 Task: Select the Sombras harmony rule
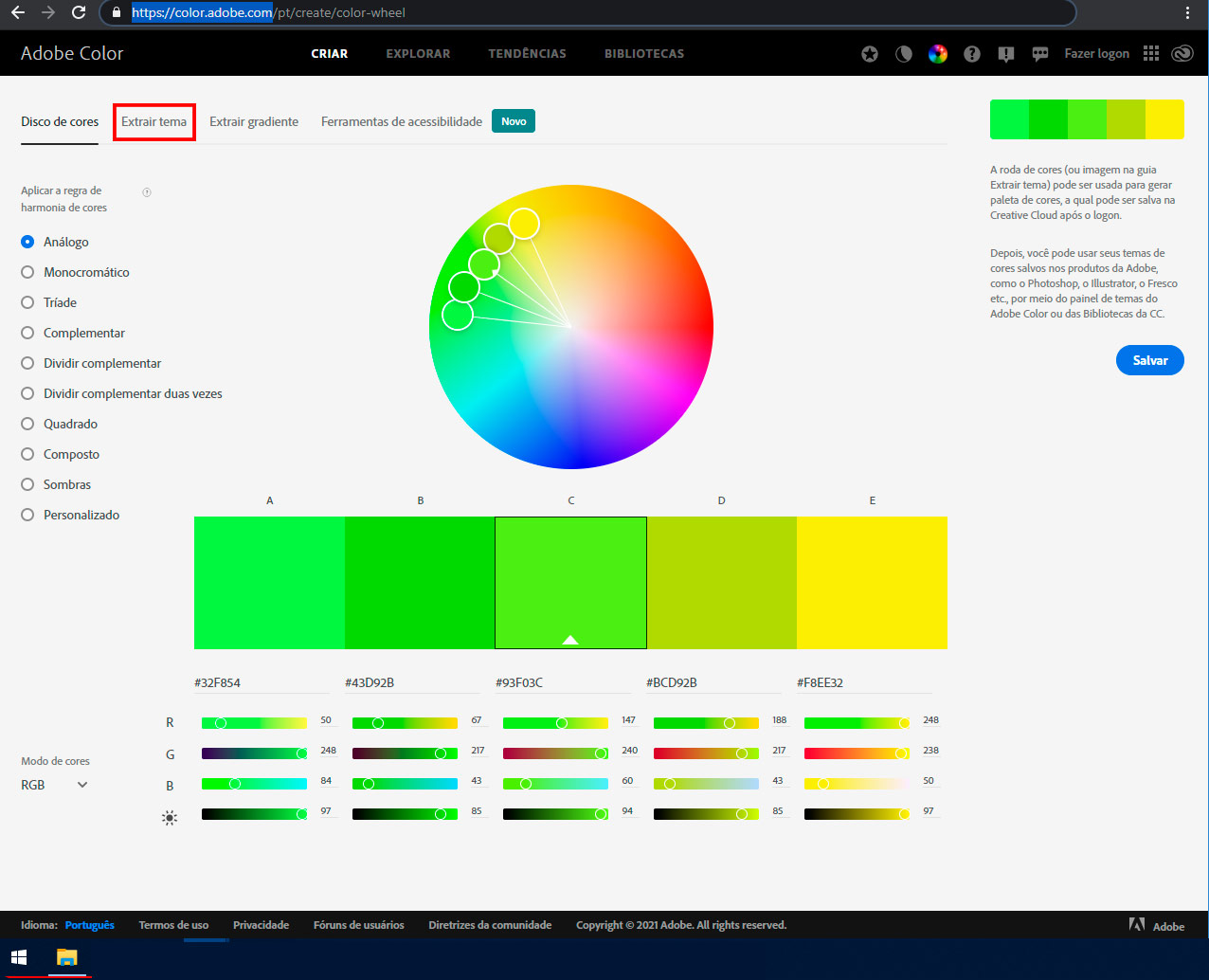coord(56,484)
